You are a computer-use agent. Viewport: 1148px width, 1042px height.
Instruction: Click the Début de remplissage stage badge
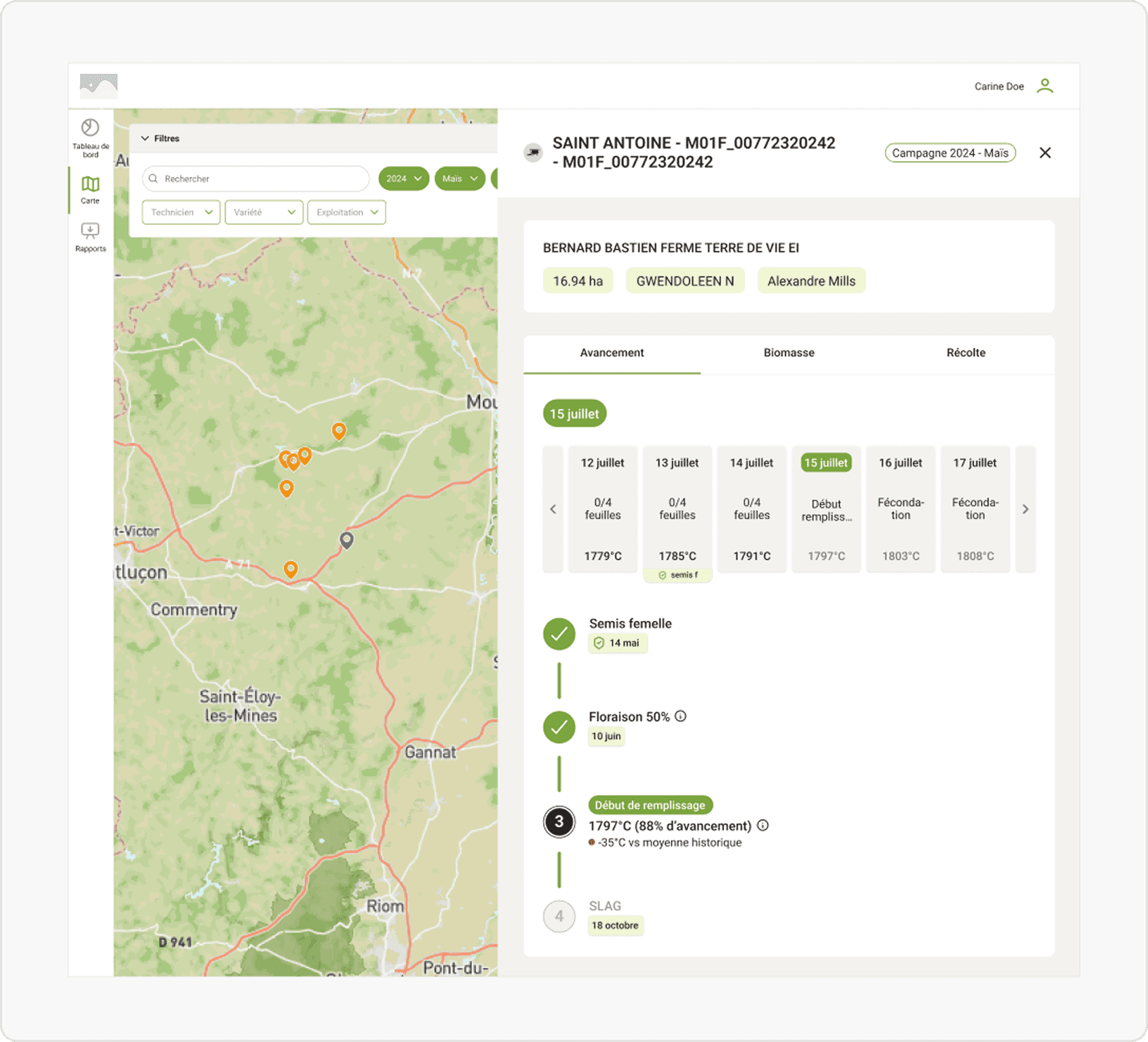coord(650,805)
